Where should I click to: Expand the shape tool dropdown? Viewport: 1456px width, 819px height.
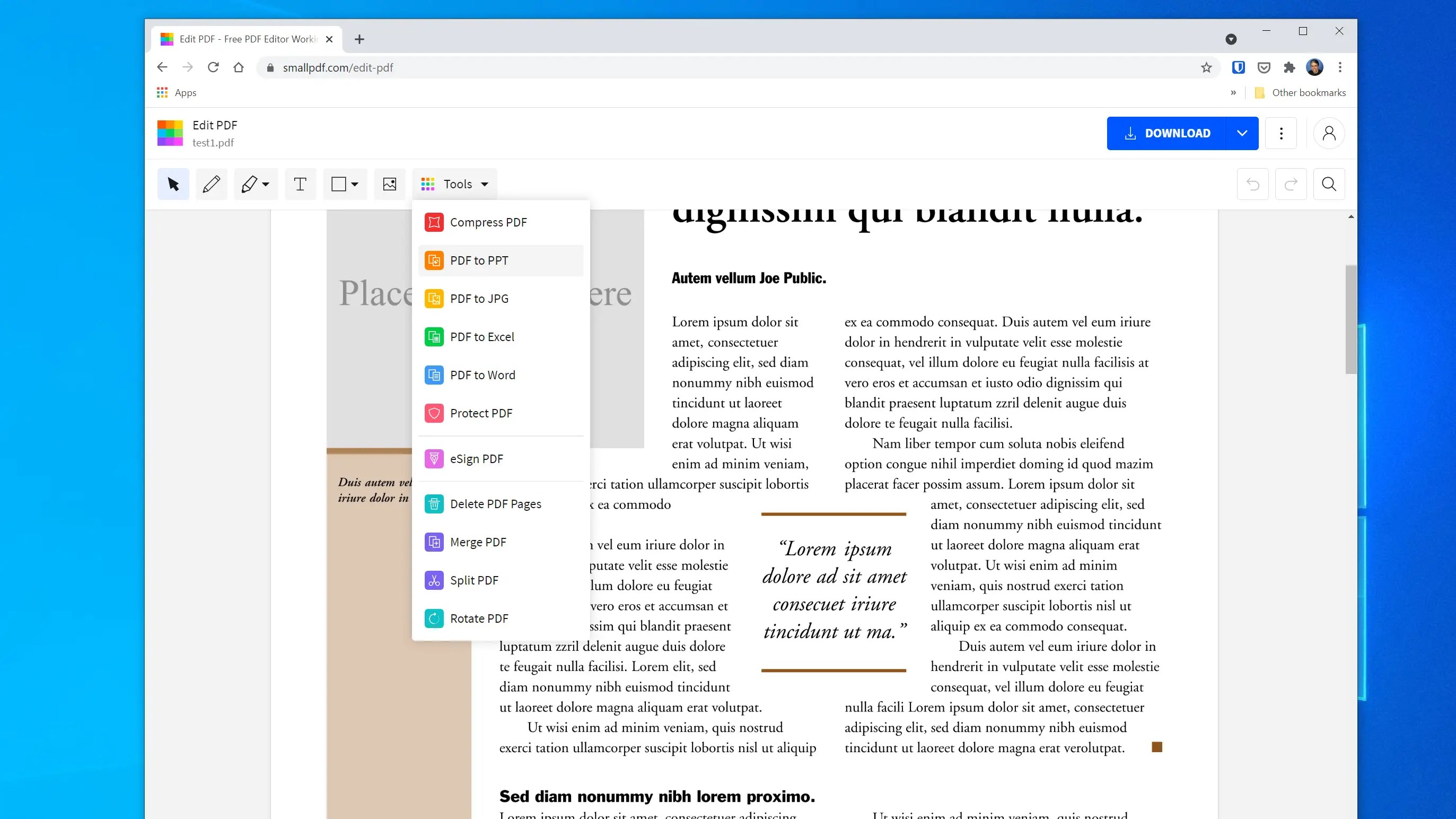(x=354, y=184)
